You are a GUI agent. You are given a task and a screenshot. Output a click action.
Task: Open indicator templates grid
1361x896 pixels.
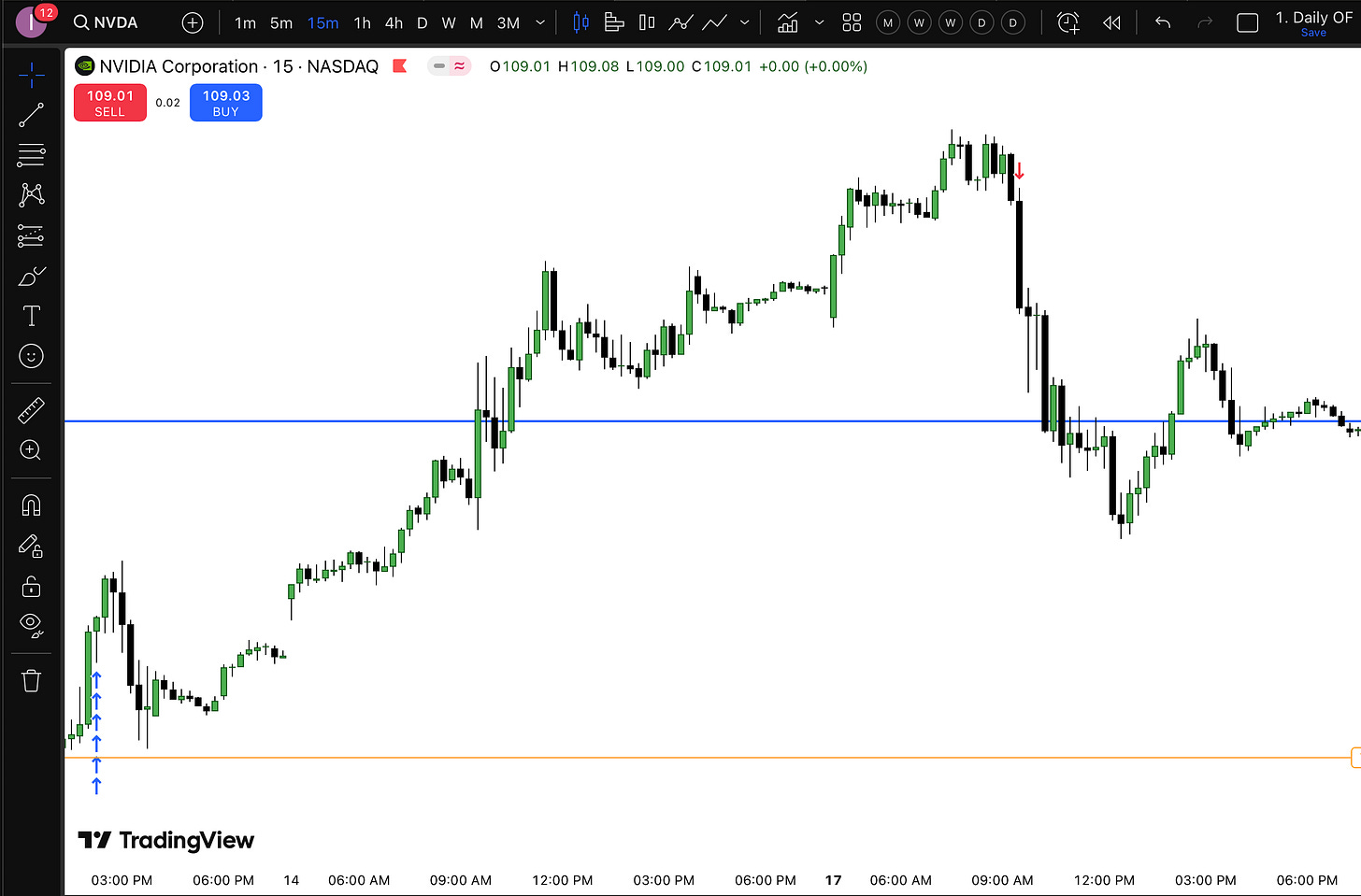pos(852,22)
